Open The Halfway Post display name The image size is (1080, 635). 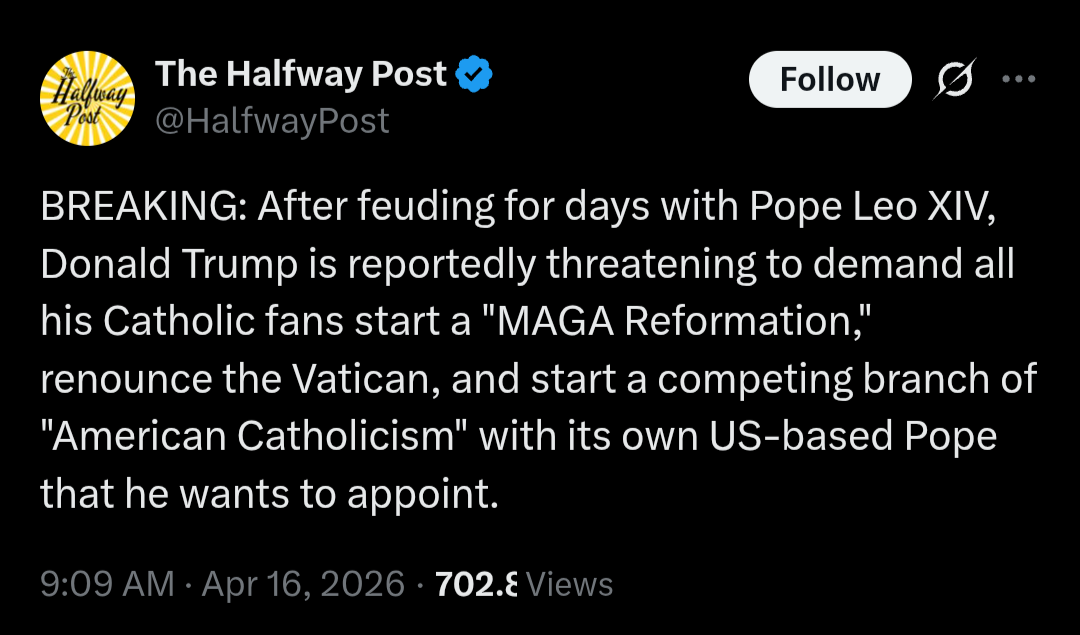click(300, 74)
